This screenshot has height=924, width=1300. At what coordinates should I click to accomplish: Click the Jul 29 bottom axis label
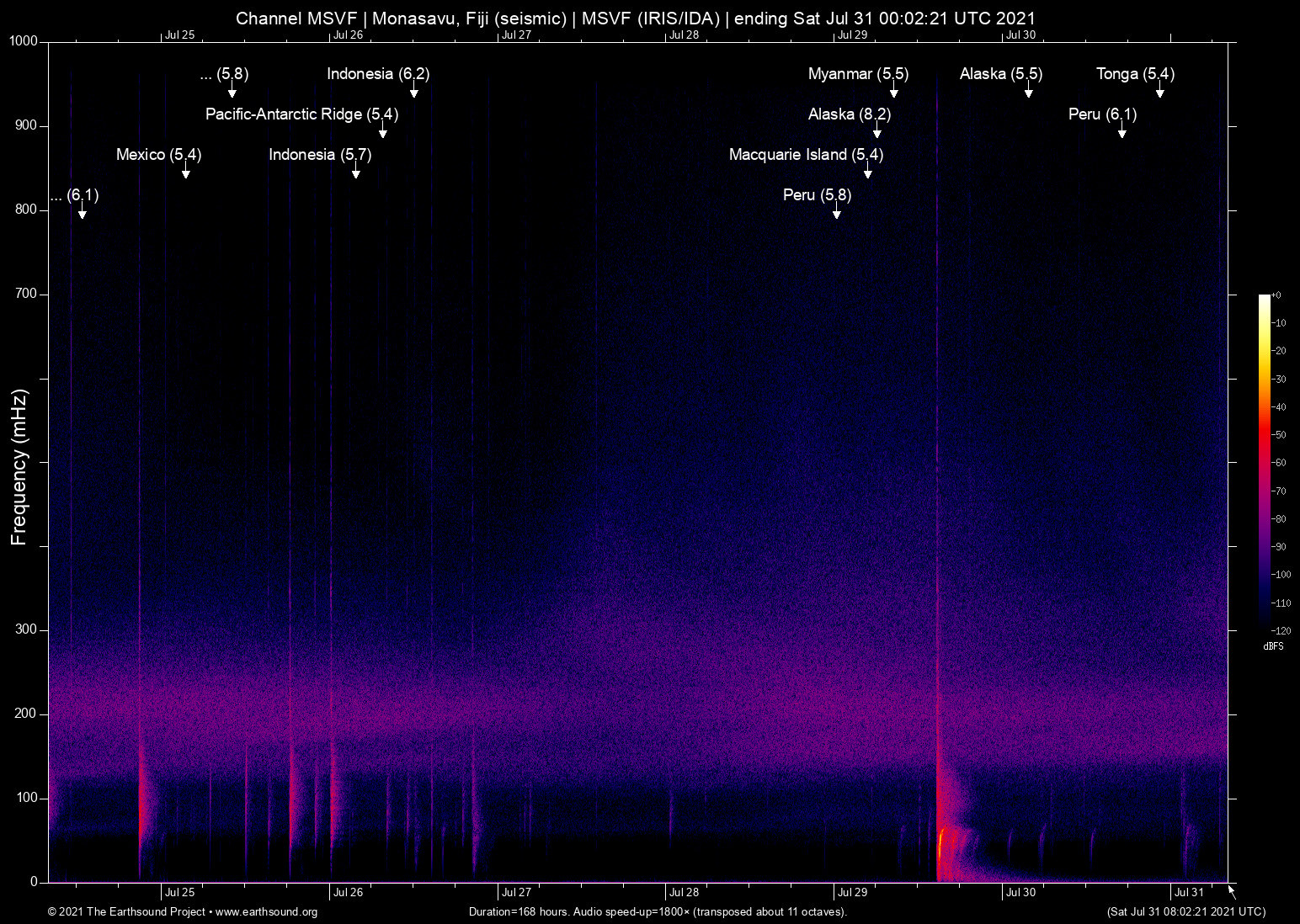853,893
